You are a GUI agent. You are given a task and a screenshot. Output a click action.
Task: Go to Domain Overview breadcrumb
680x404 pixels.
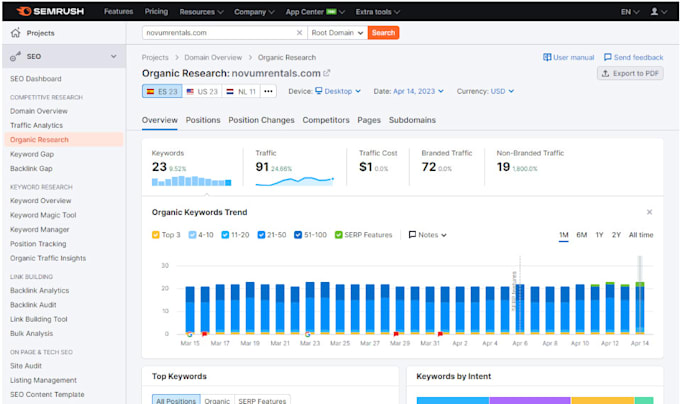click(x=213, y=57)
